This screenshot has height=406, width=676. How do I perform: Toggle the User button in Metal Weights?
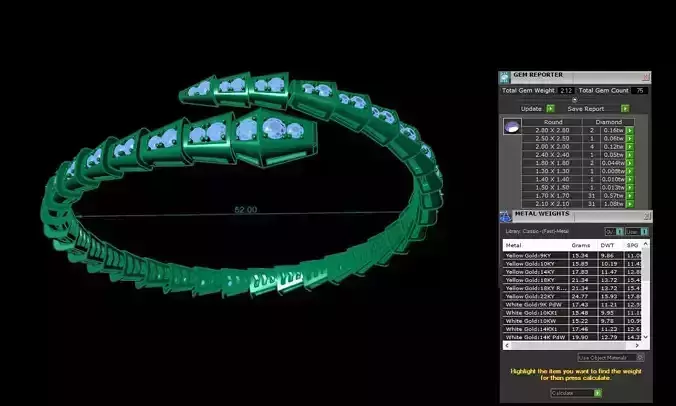point(637,231)
